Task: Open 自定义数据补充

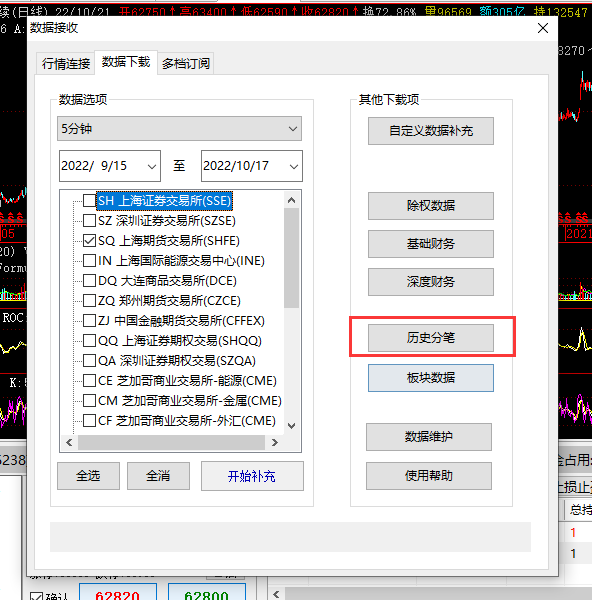Action: pyautogui.click(x=431, y=131)
